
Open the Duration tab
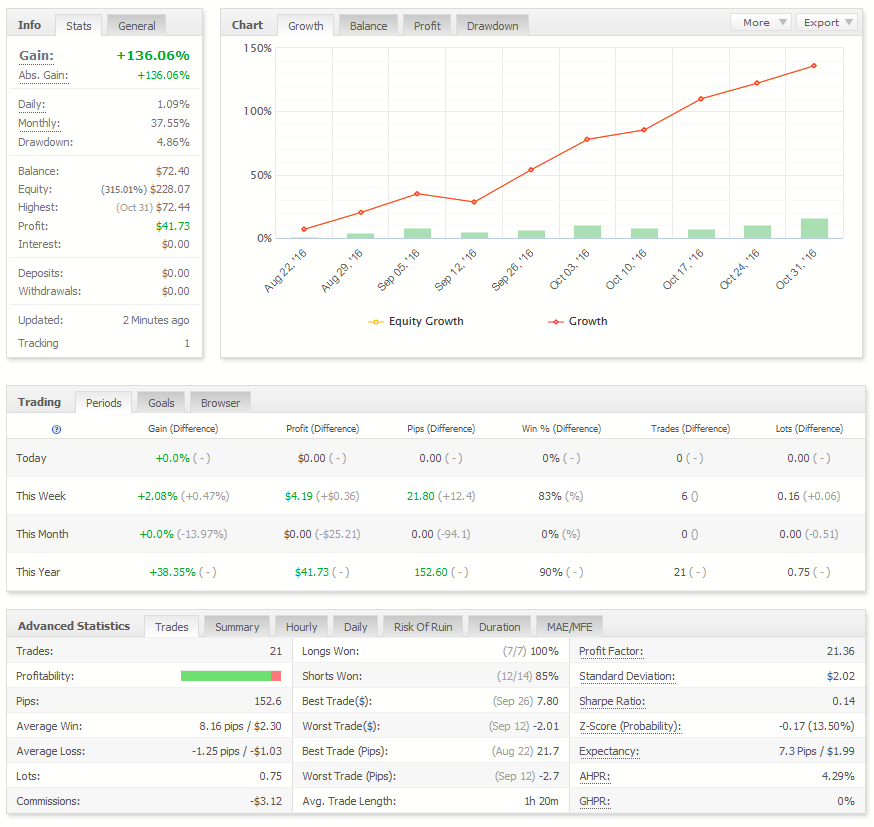499,626
